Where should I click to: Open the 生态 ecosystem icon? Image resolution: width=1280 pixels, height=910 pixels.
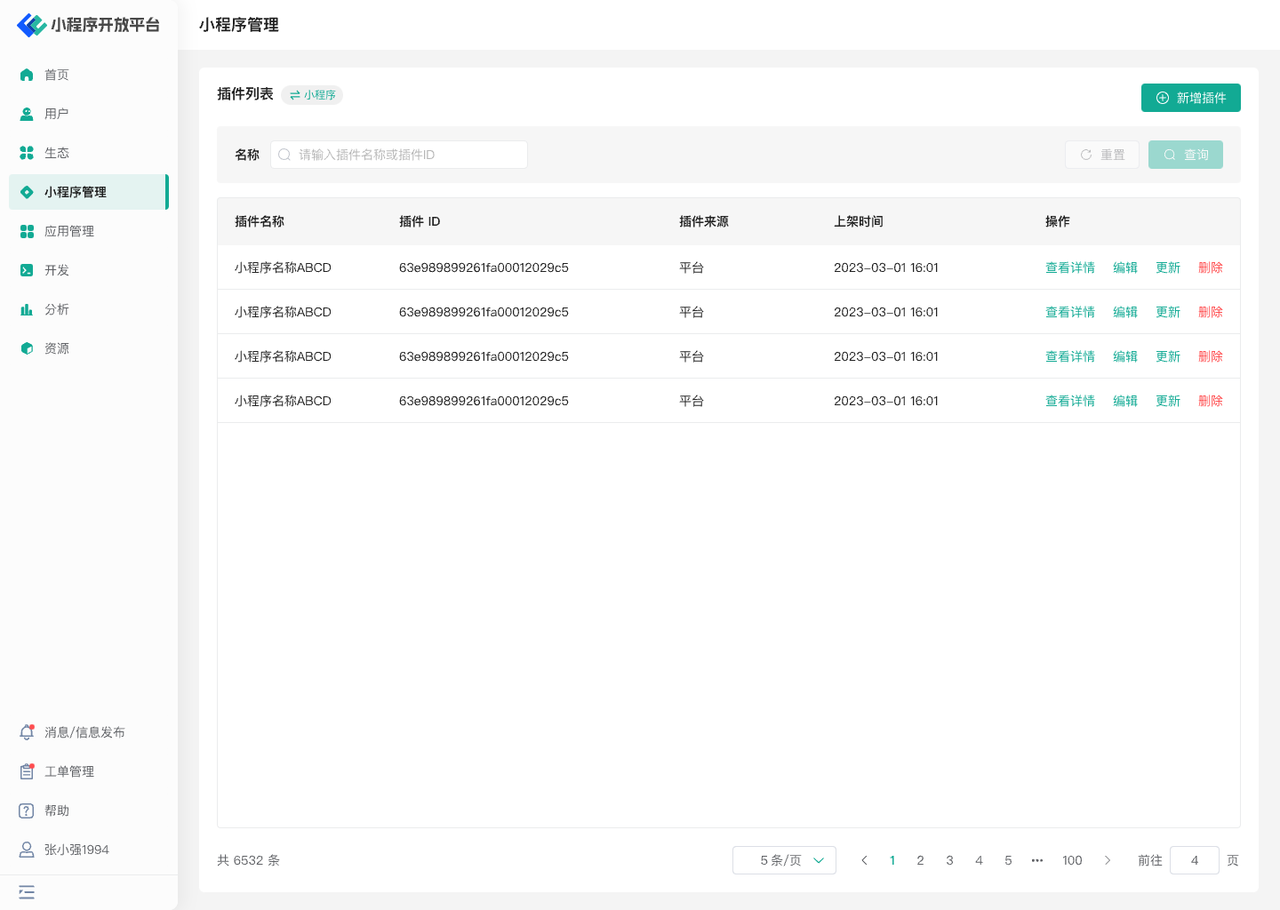click(x=27, y=153)
